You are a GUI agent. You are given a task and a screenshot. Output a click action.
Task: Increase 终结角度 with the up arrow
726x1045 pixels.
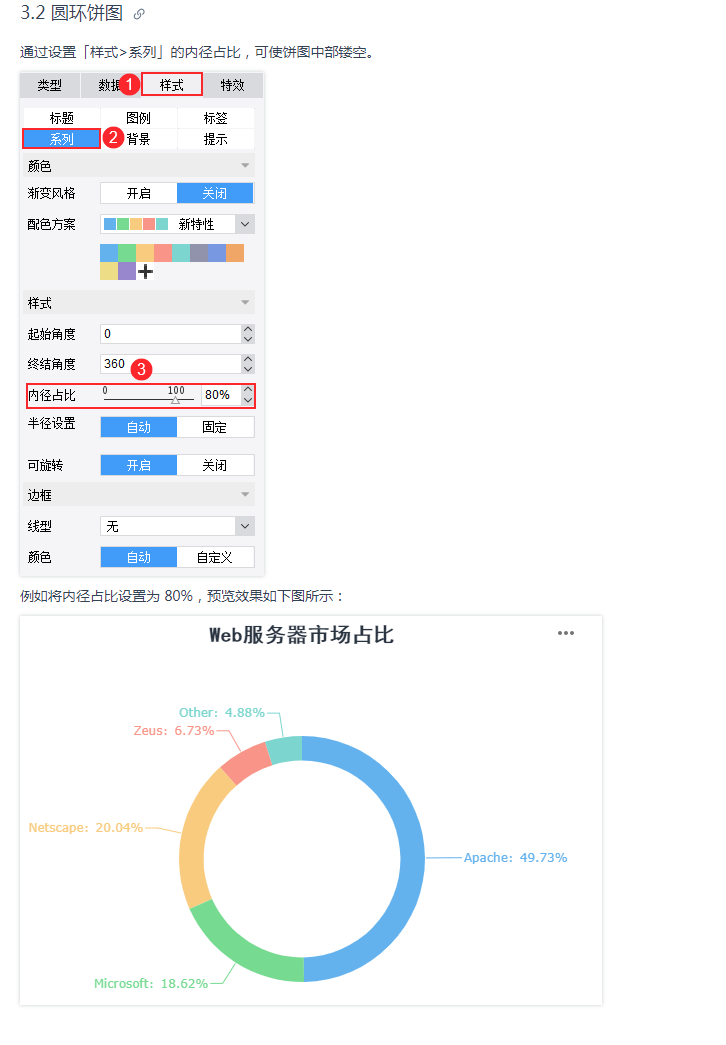tap(248, 359)
